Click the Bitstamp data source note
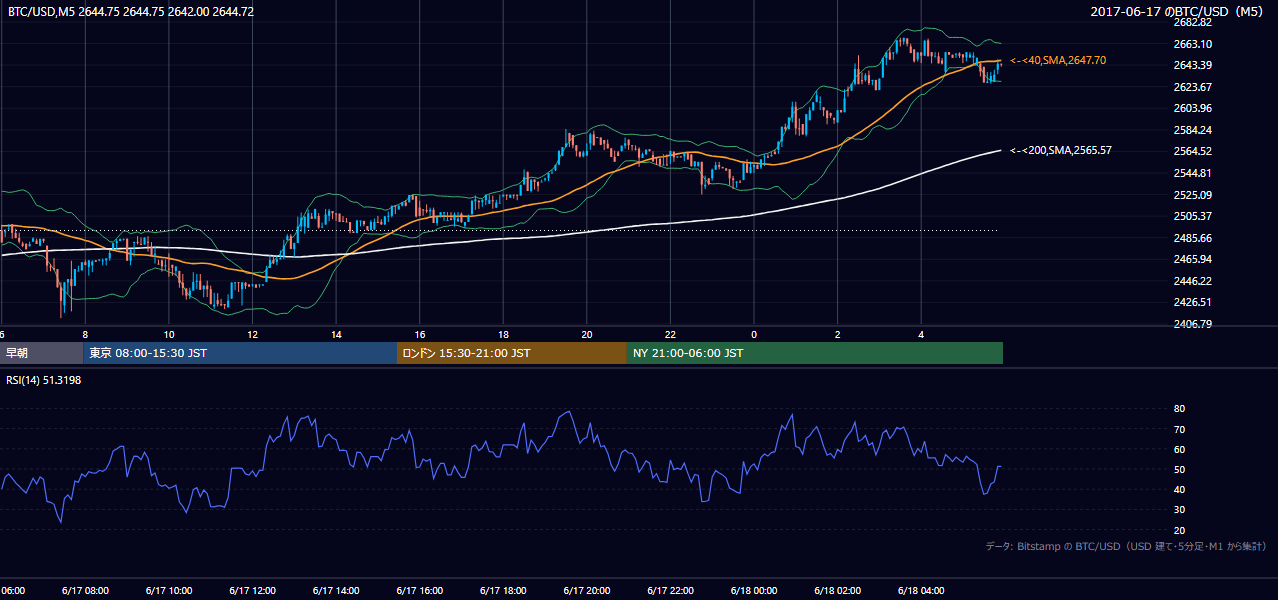Screen dimensions: 1278x600 pyautogui.click(x=1126, y=546)
